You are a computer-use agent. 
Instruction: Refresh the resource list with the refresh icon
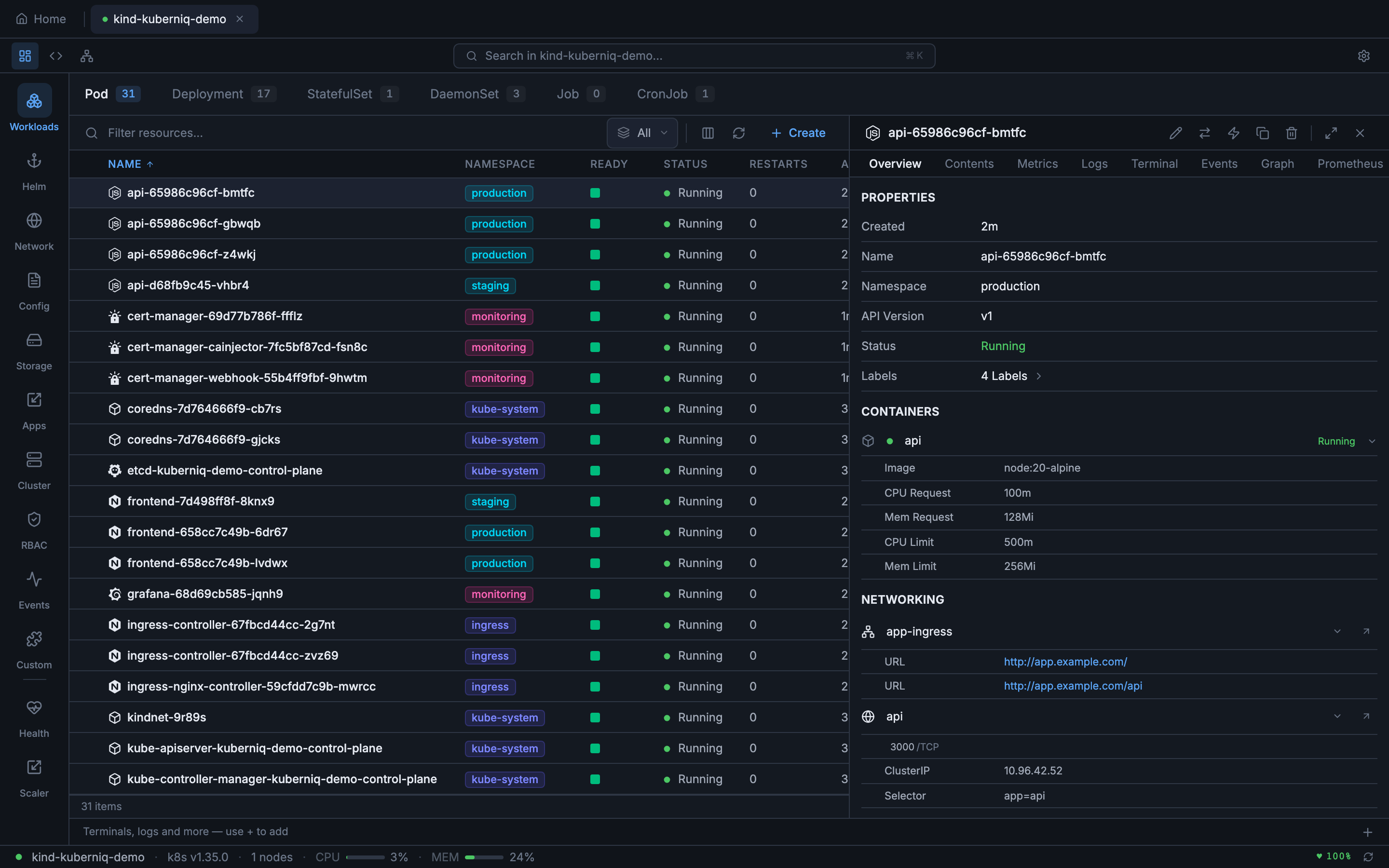(x=739, y=133)
